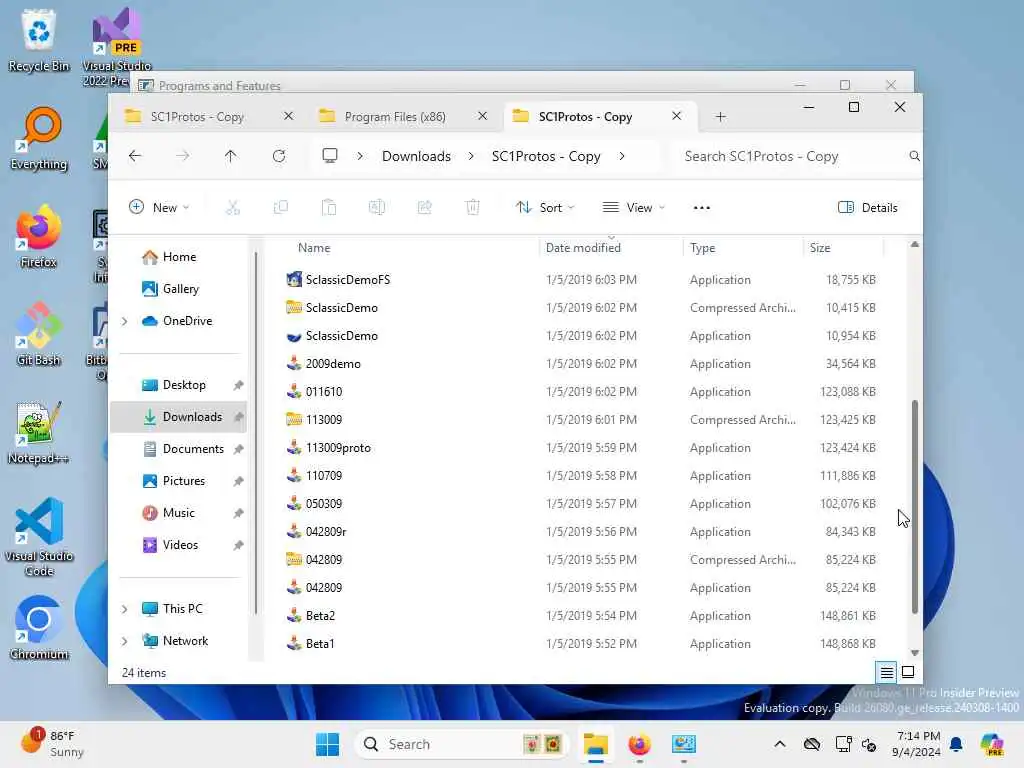Open Chromium desktop shortcut
This screenshot has height=768, width=1024.
(39, 629)
